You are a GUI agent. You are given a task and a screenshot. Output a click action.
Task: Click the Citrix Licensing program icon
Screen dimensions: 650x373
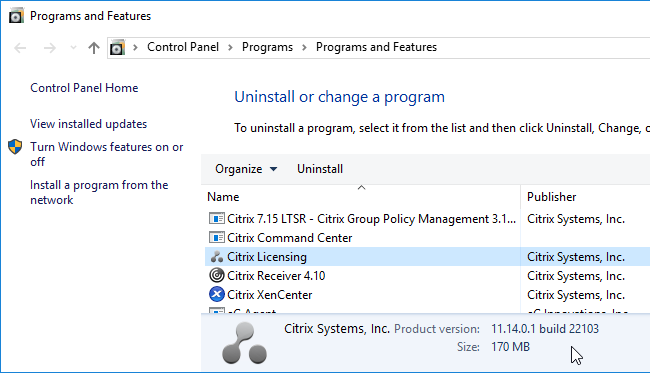217,257
